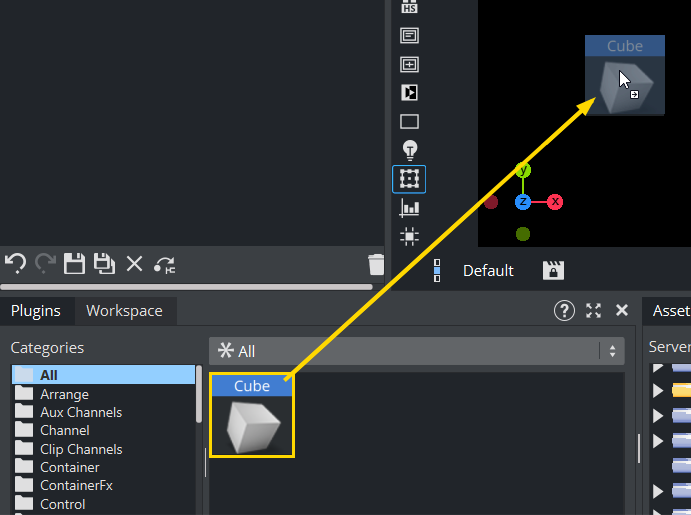Expand the bottom-most visible Server tree item
Screen dimensions: 691x515
point(658,491)
